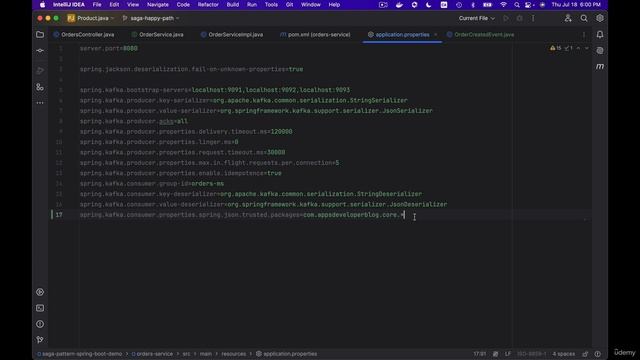Open the Terminal tool window

point(40,308)
